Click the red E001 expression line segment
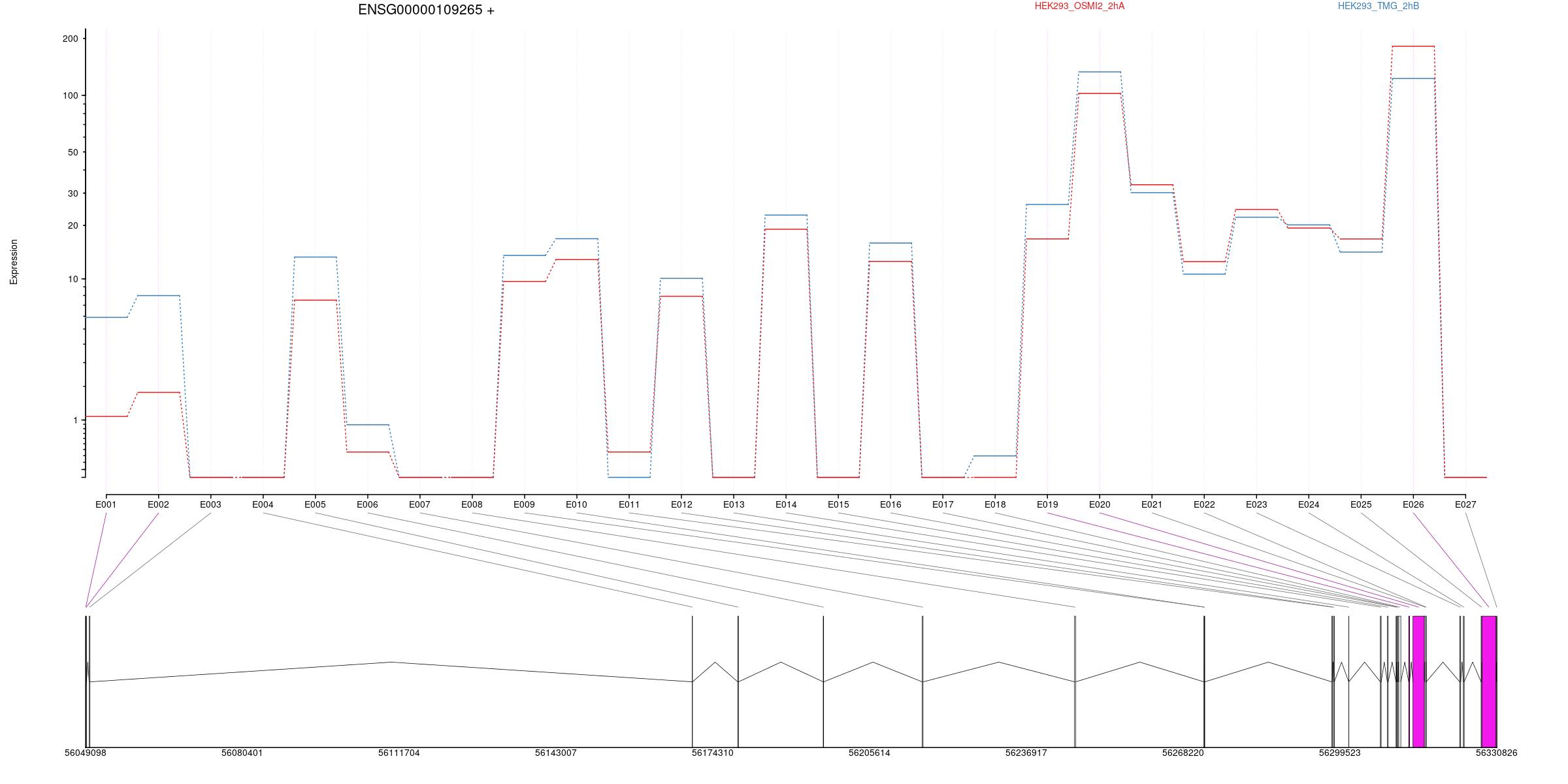Image resolution: width=1568 pixels, height=784 pixels. point(106,416)
